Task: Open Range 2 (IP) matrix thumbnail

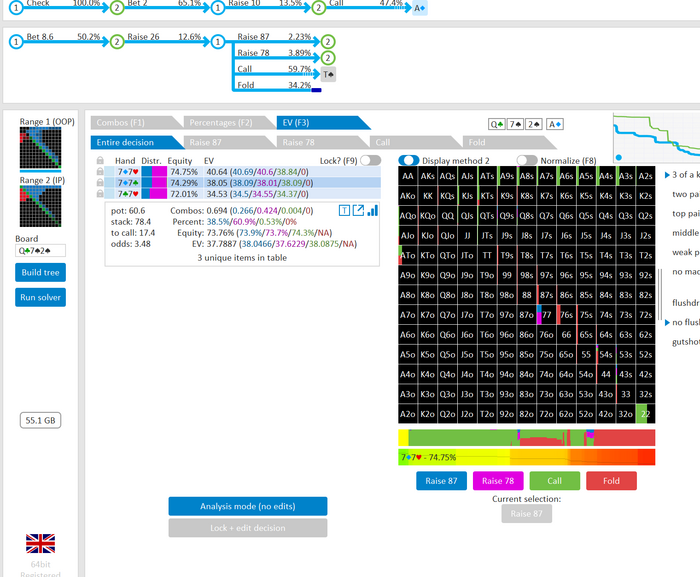Action: [40, 206]
